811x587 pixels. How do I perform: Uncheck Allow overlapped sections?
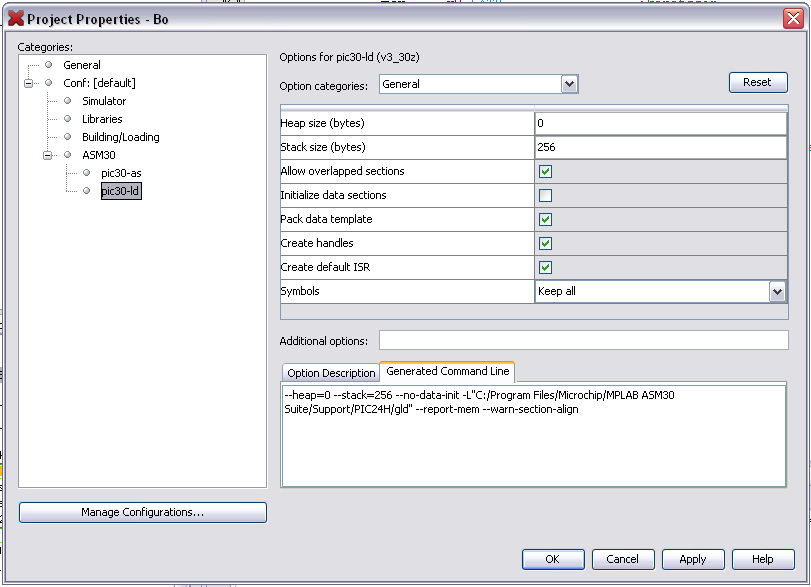click(x=545, y=171)
